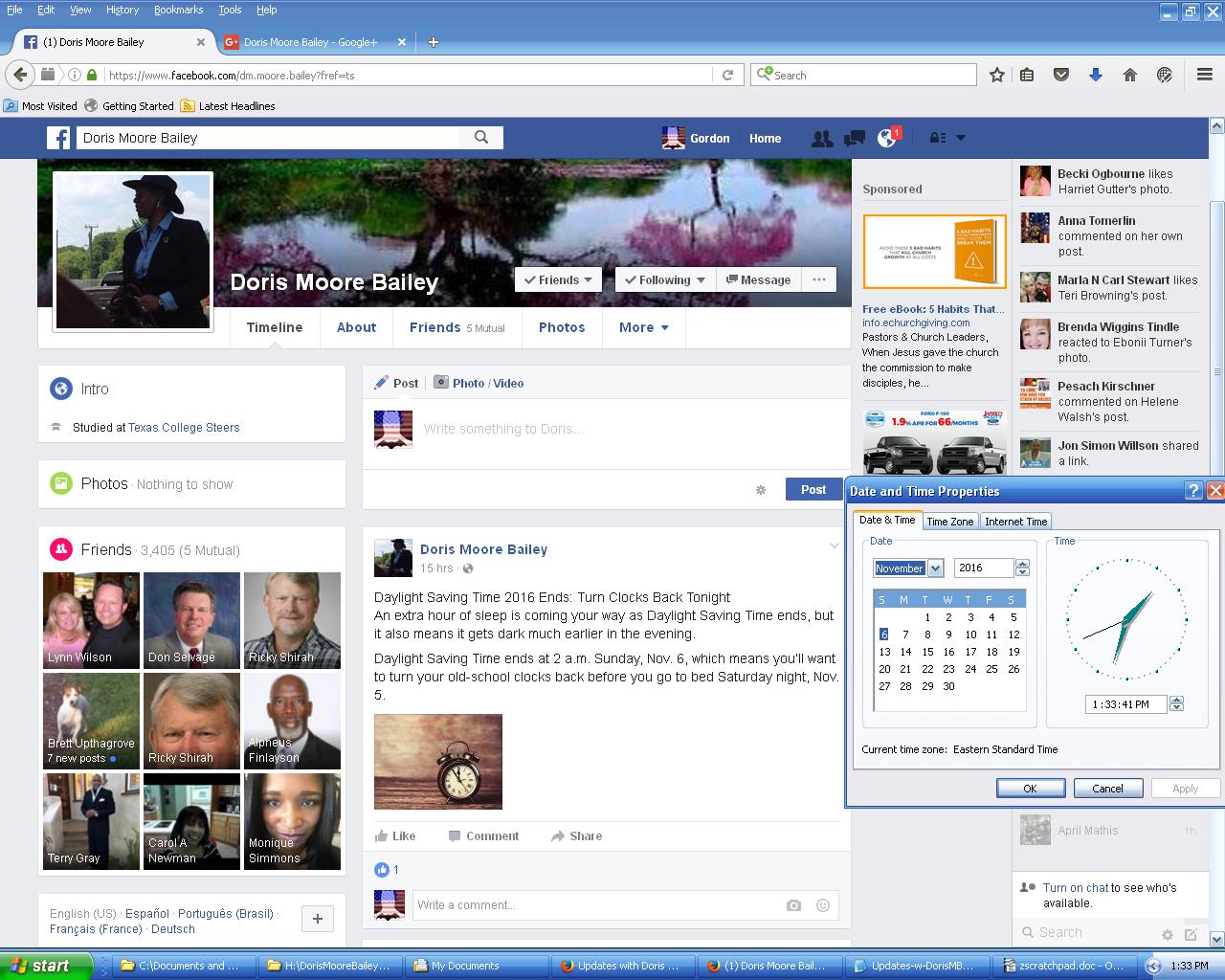
Task: Switch to the Time Zone tab
Action: pos(949,522)
